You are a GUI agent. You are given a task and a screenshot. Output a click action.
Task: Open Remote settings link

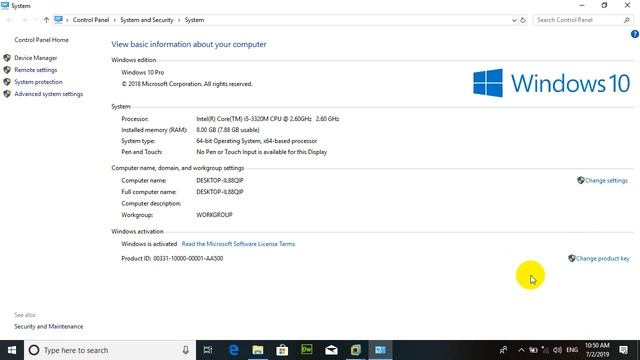tap(36, 70)
